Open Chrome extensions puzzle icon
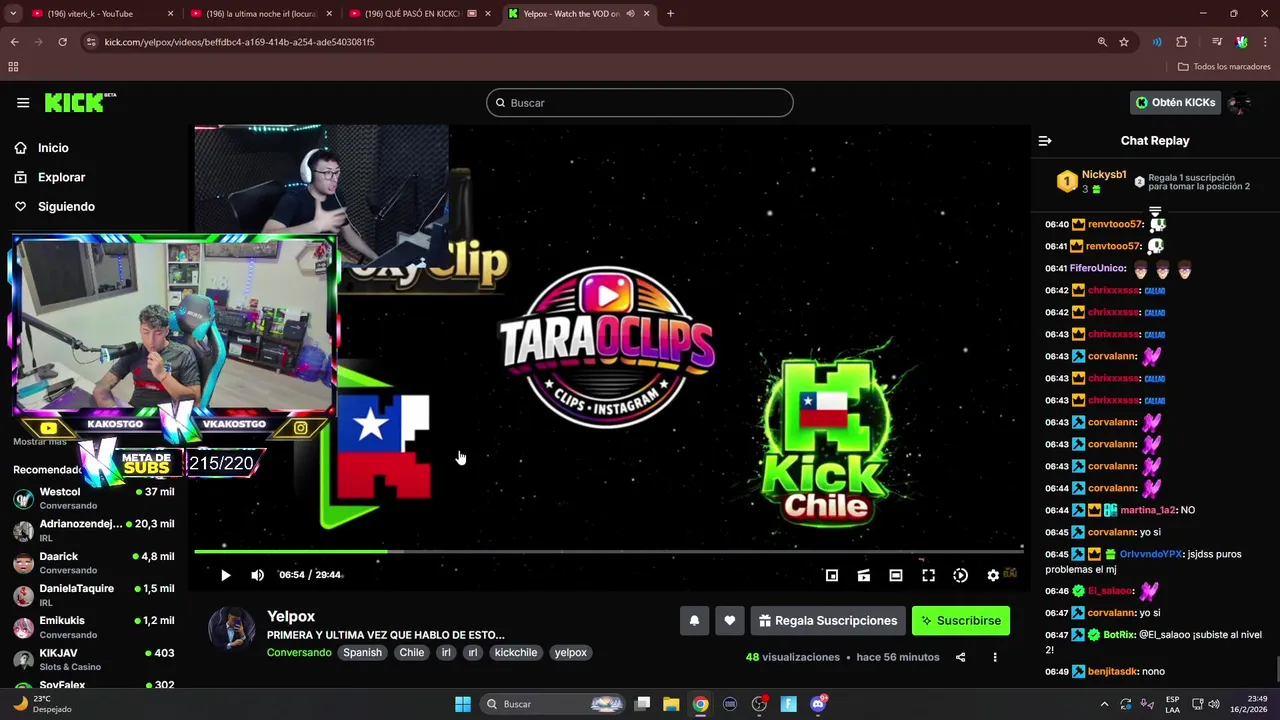 click(1181, 42)
